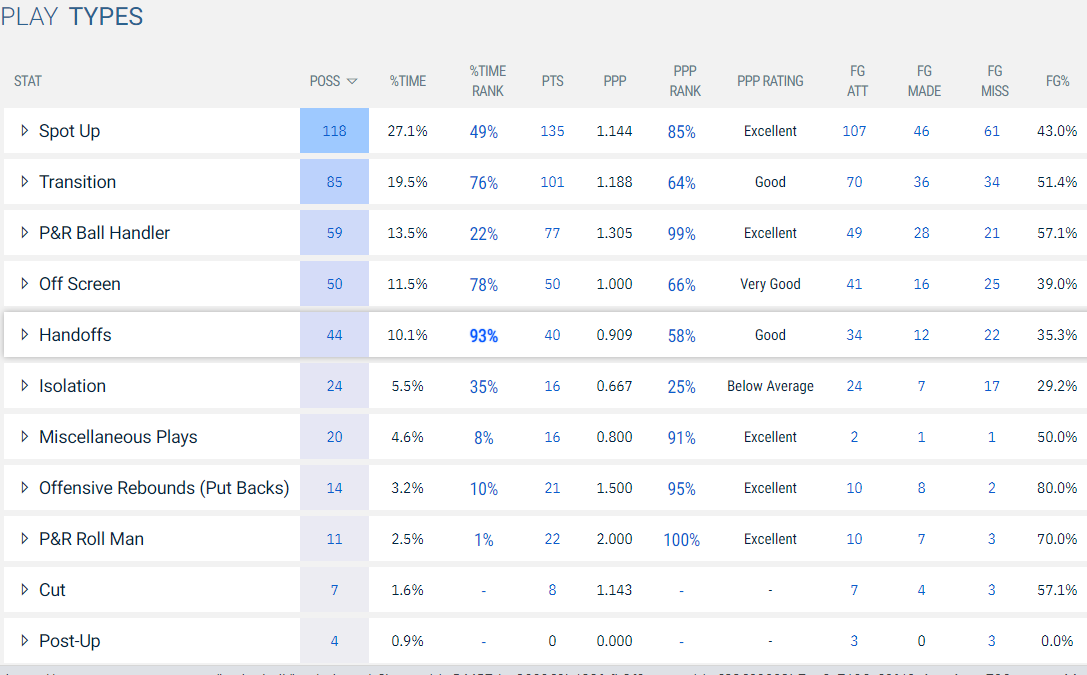Expand Offensive Rebounds (Put Backs) row

pos(24,488)
